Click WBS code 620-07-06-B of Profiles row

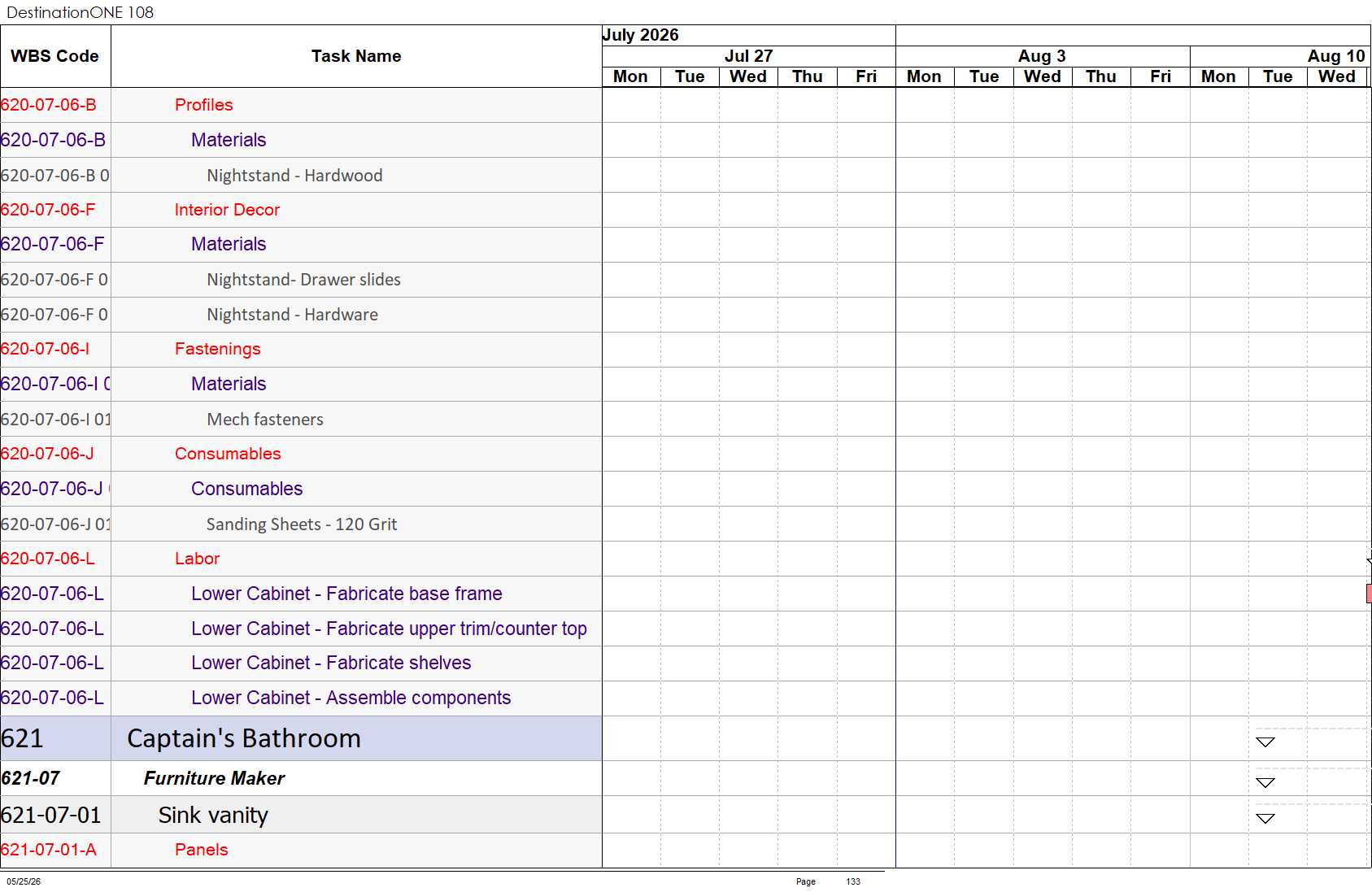coord(49,105)
